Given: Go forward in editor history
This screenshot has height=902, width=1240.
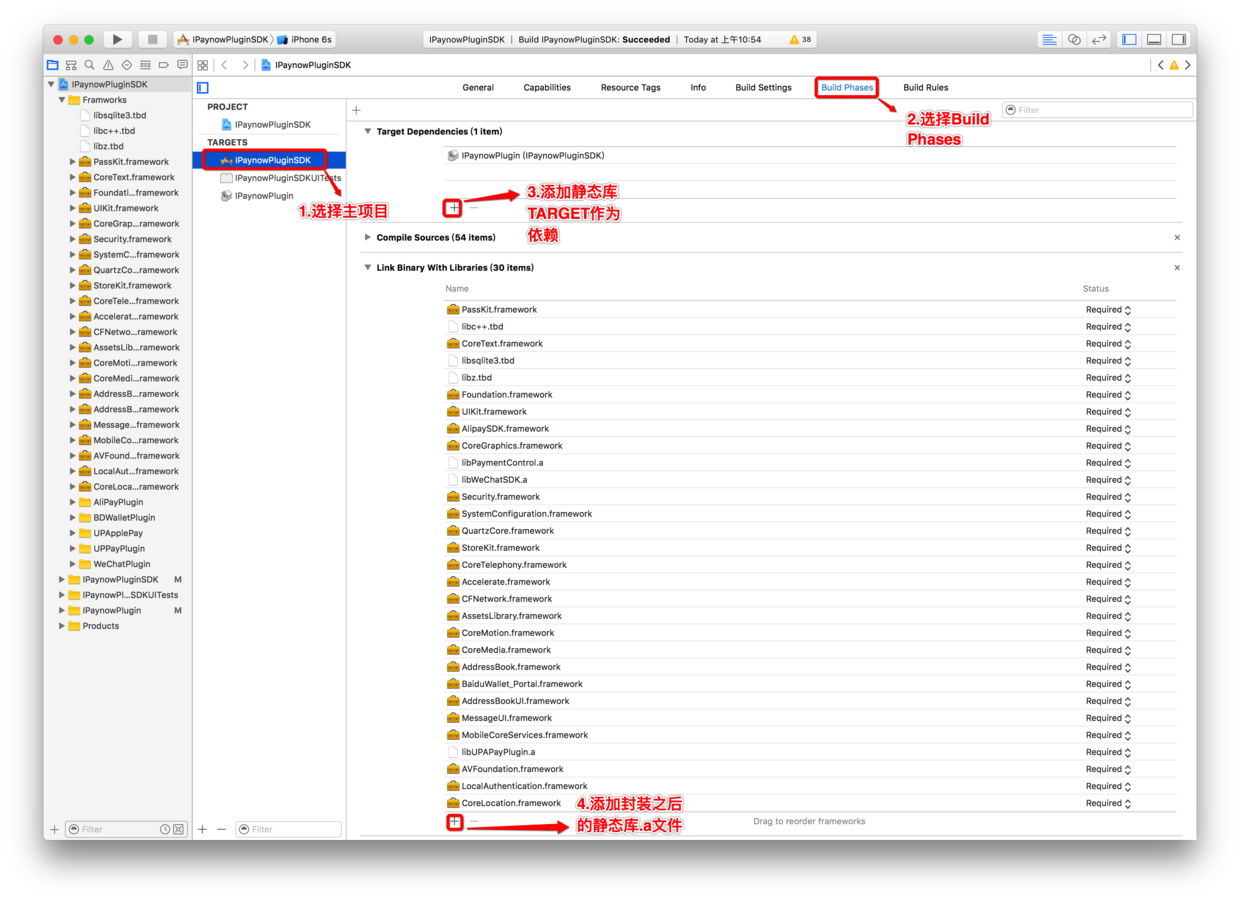Looking at the screenshot, I should coord(245,65).
